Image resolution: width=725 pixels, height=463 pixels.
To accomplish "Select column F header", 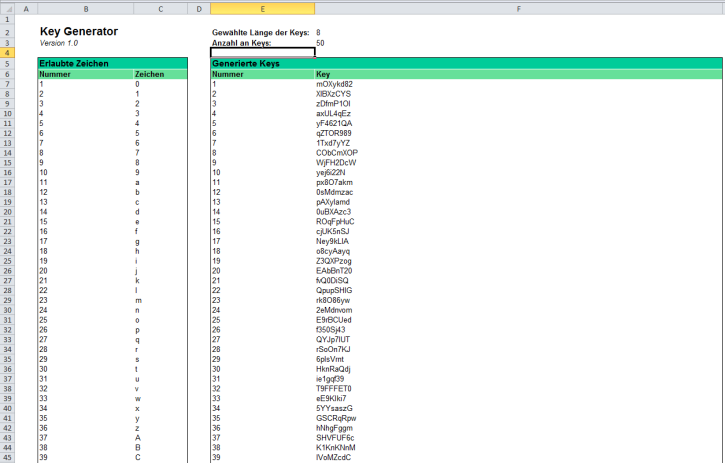I will pos(519,9).
